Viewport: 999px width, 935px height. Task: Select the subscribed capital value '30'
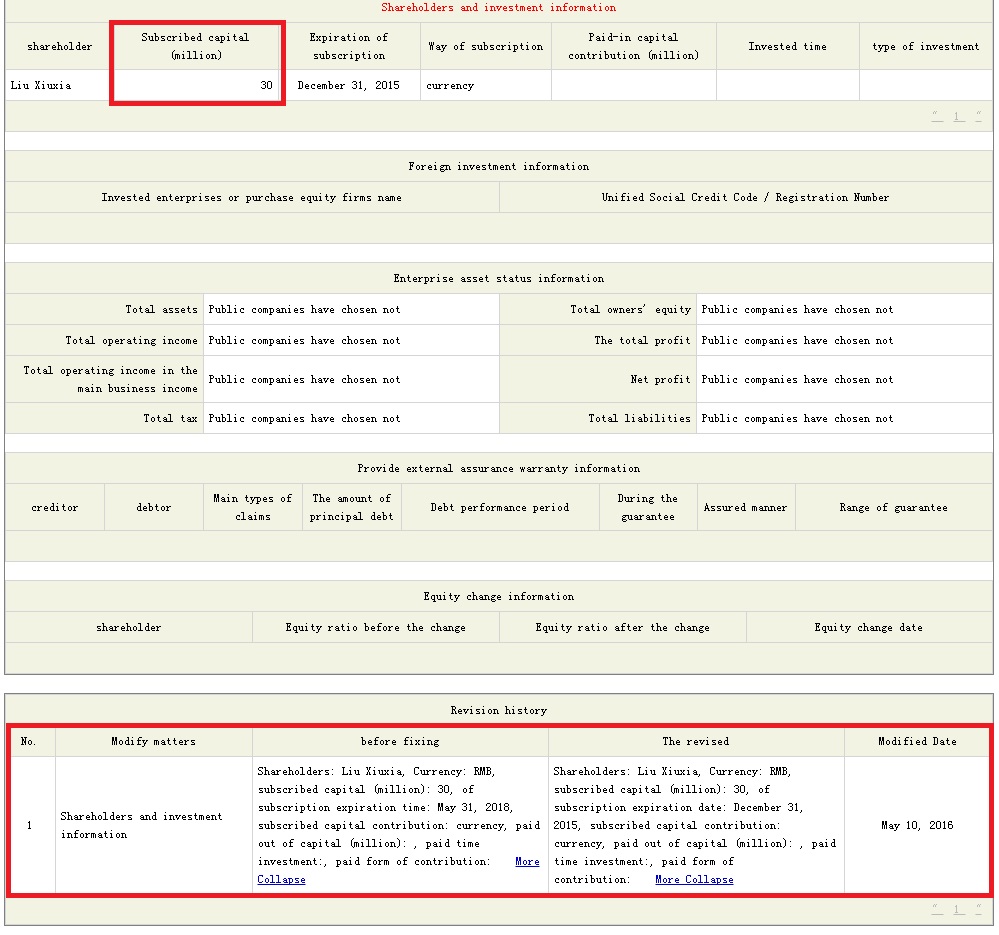click(x=266, y=85)
